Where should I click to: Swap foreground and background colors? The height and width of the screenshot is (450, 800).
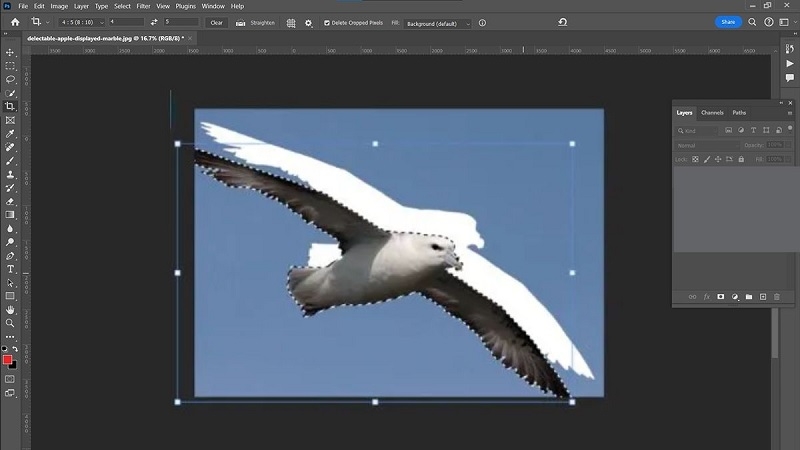coord(15,349)
